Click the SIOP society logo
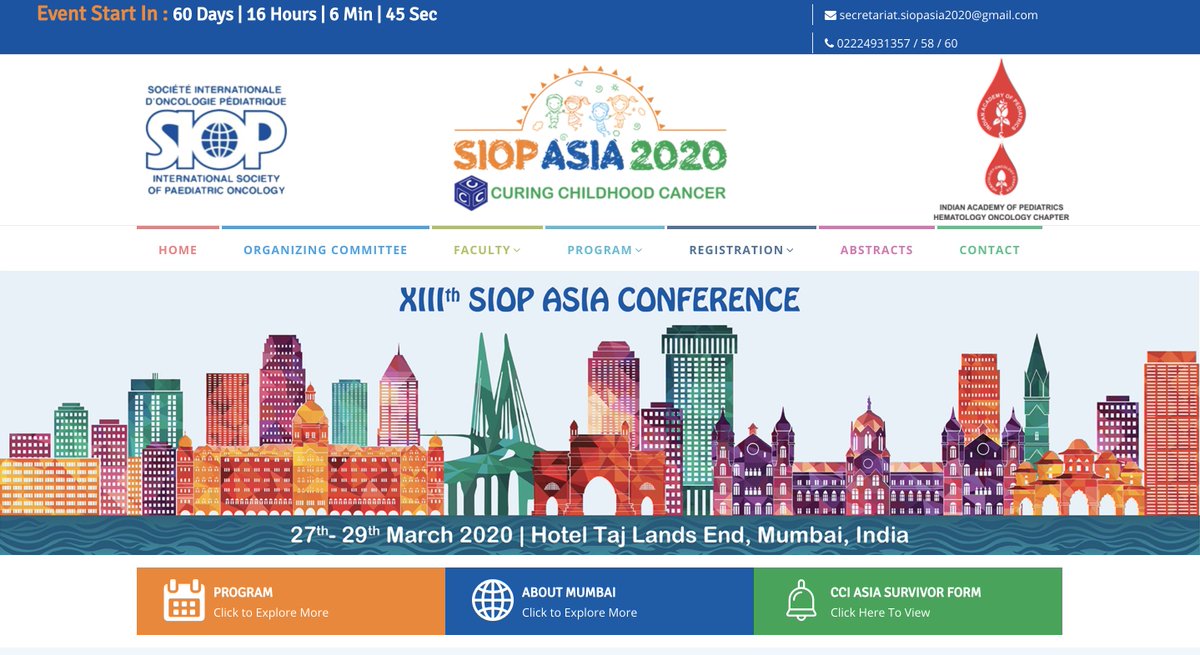The image size is (1200, 655). [216, 139]
